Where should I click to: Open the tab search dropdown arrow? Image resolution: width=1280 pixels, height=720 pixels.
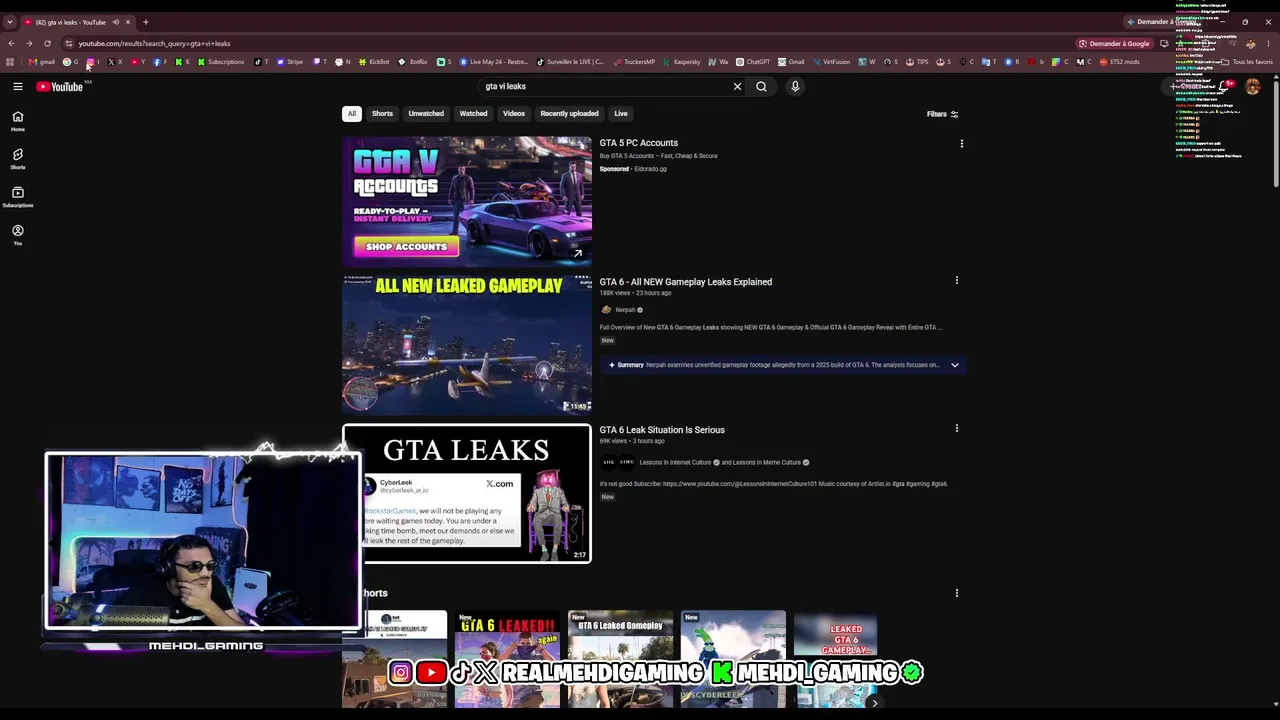tap(10, 22)
